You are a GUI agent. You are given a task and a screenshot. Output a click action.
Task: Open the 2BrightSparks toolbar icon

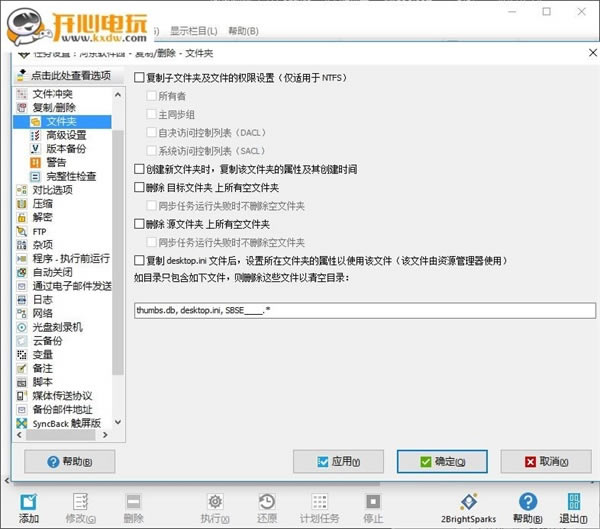[x=469, y=502]
